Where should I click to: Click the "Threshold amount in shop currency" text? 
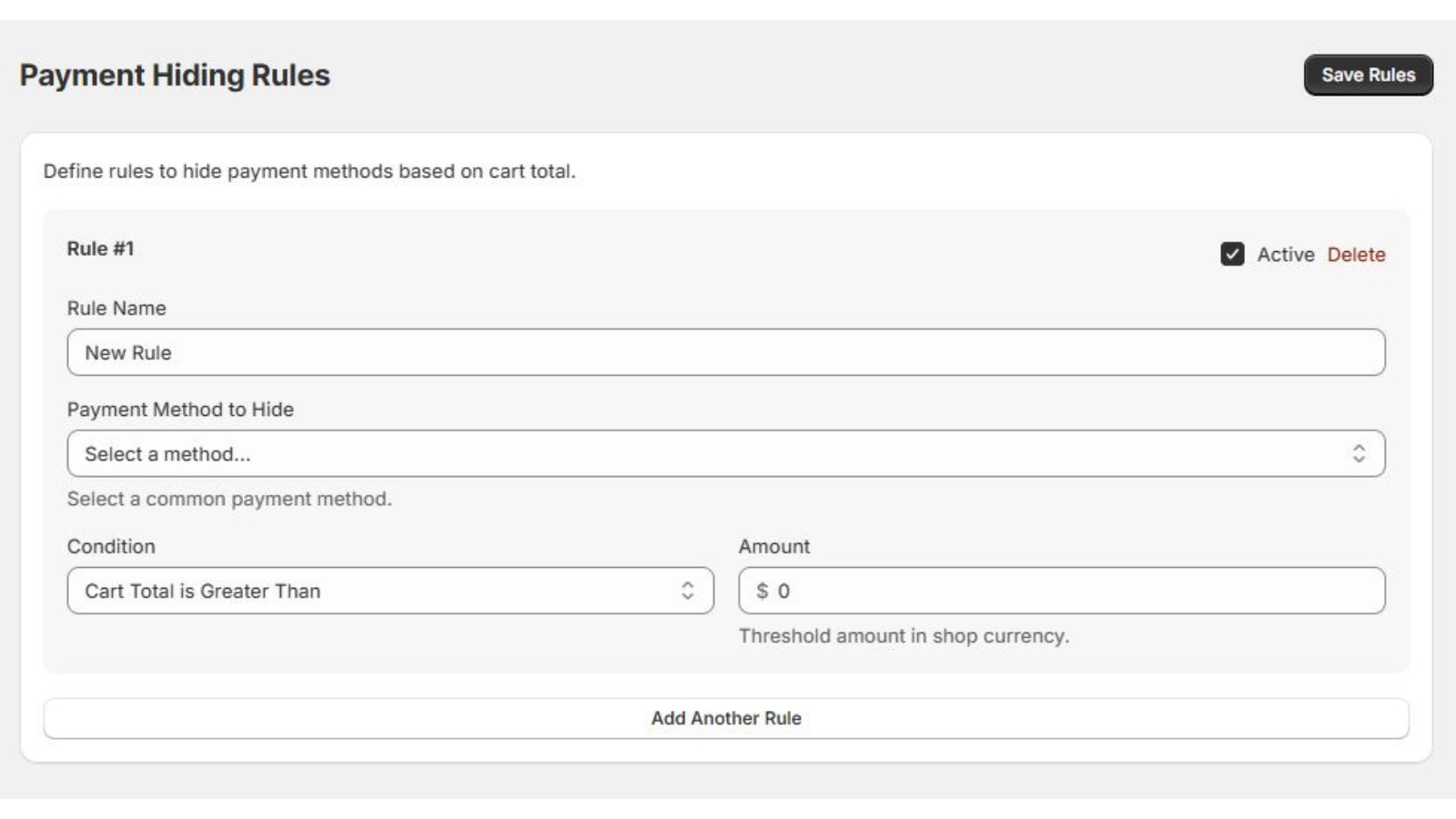click(x=904, y=635)
